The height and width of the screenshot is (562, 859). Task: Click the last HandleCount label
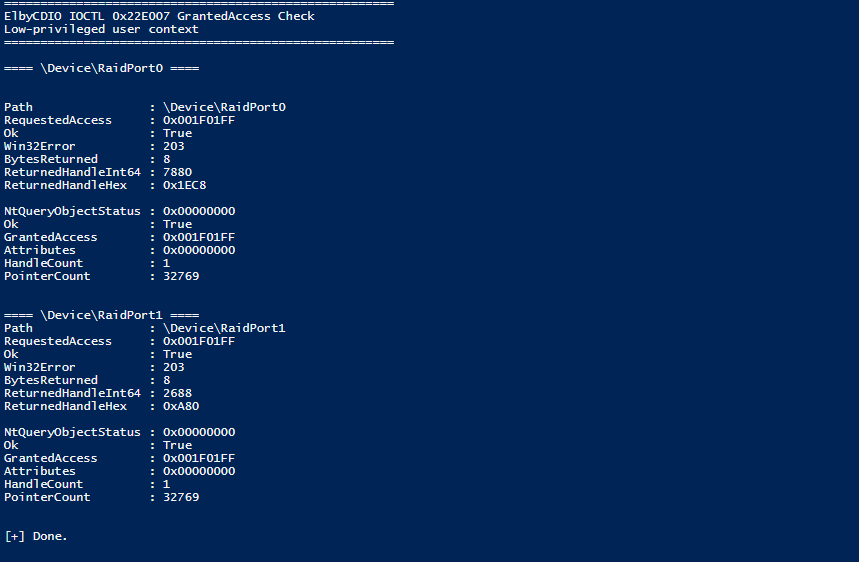[x=43, y=484]
